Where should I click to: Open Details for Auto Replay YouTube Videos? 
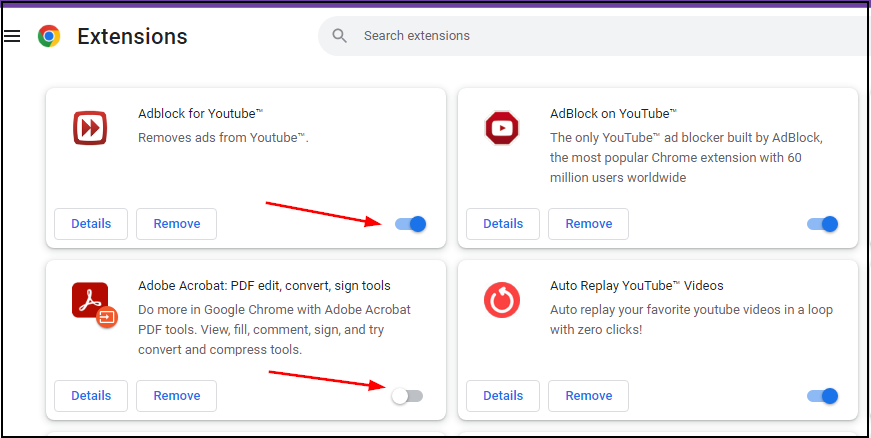pyautogui.click(x=503, y=396)
